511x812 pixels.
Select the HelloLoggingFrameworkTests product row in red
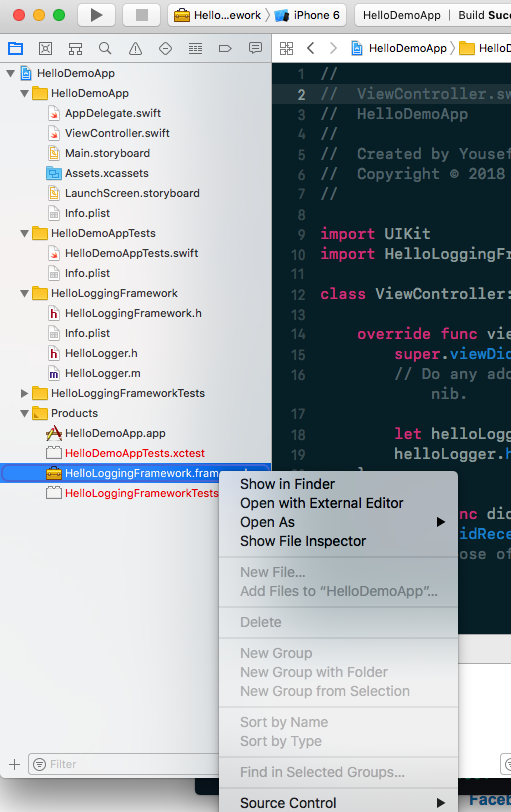(141, 494)
